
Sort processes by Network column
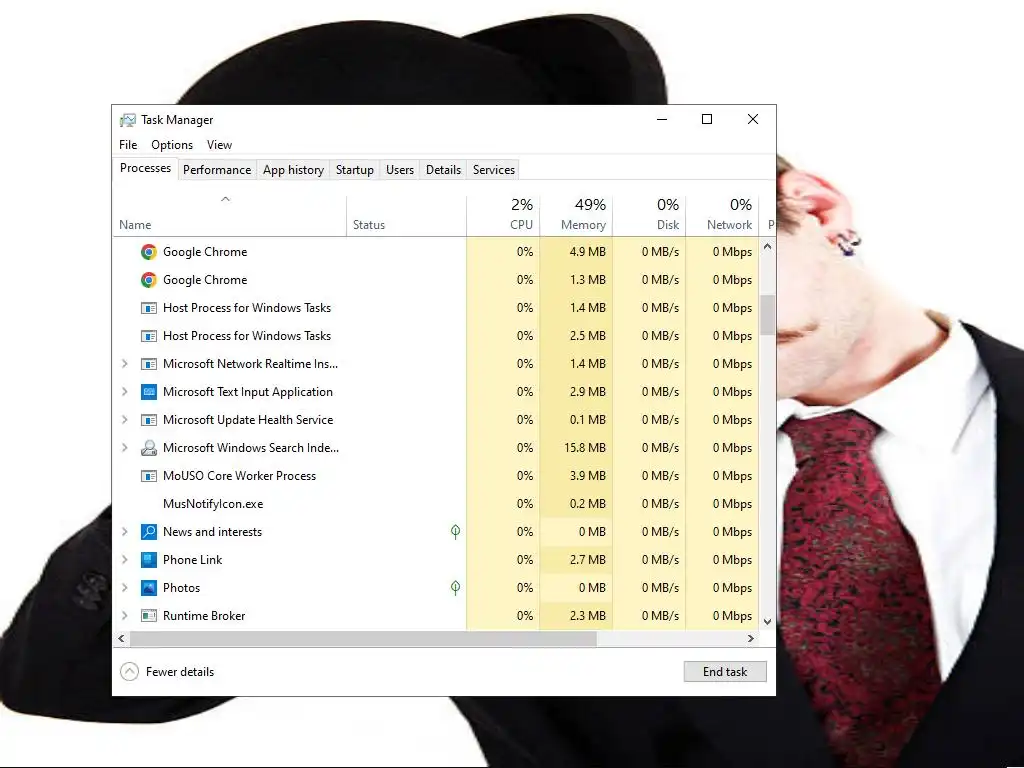coord(722,216)
